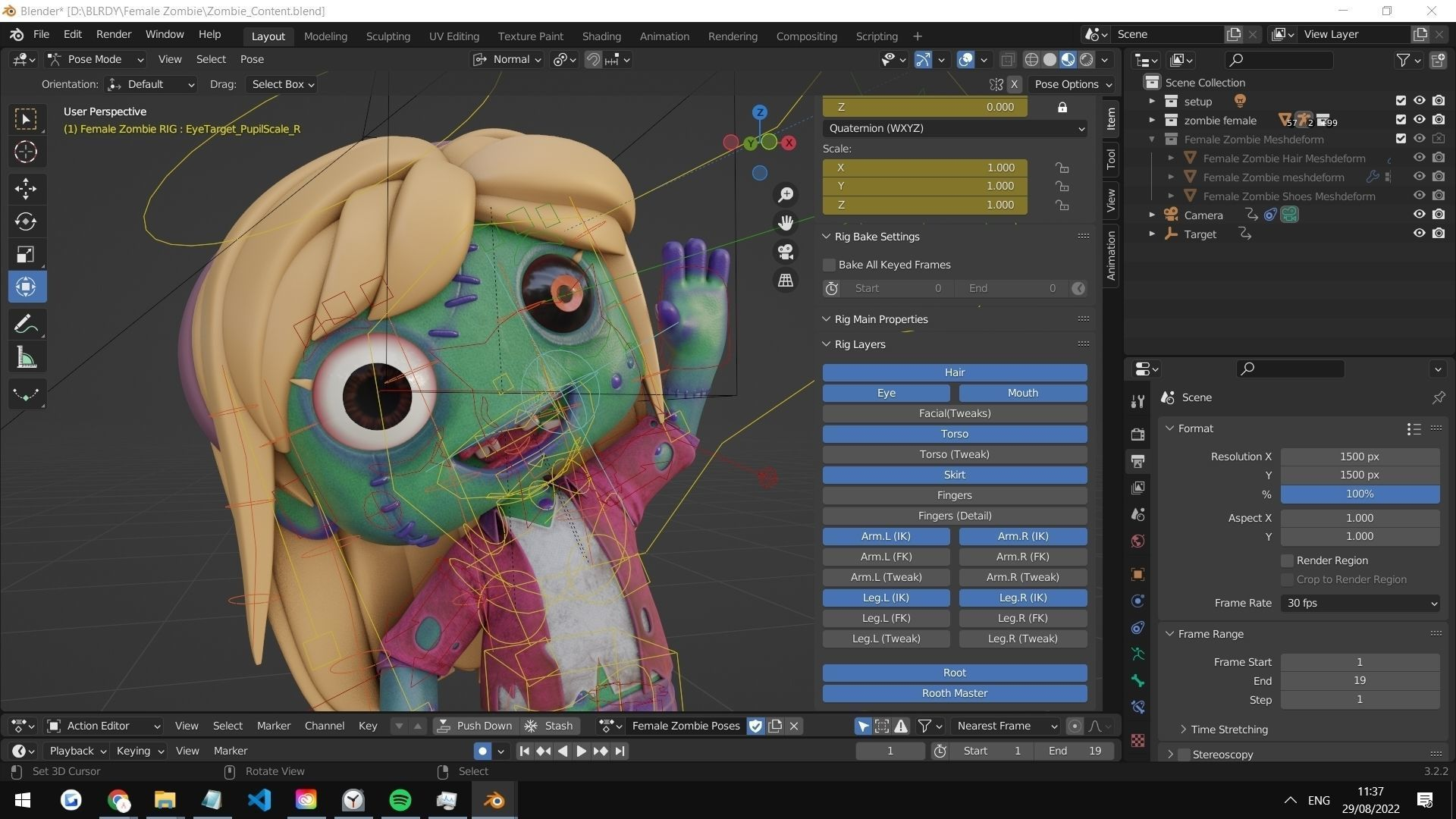Screen dimensions: 1456x819
Task: Click the resolution percentage slider
Action: tap(1360, 494)
